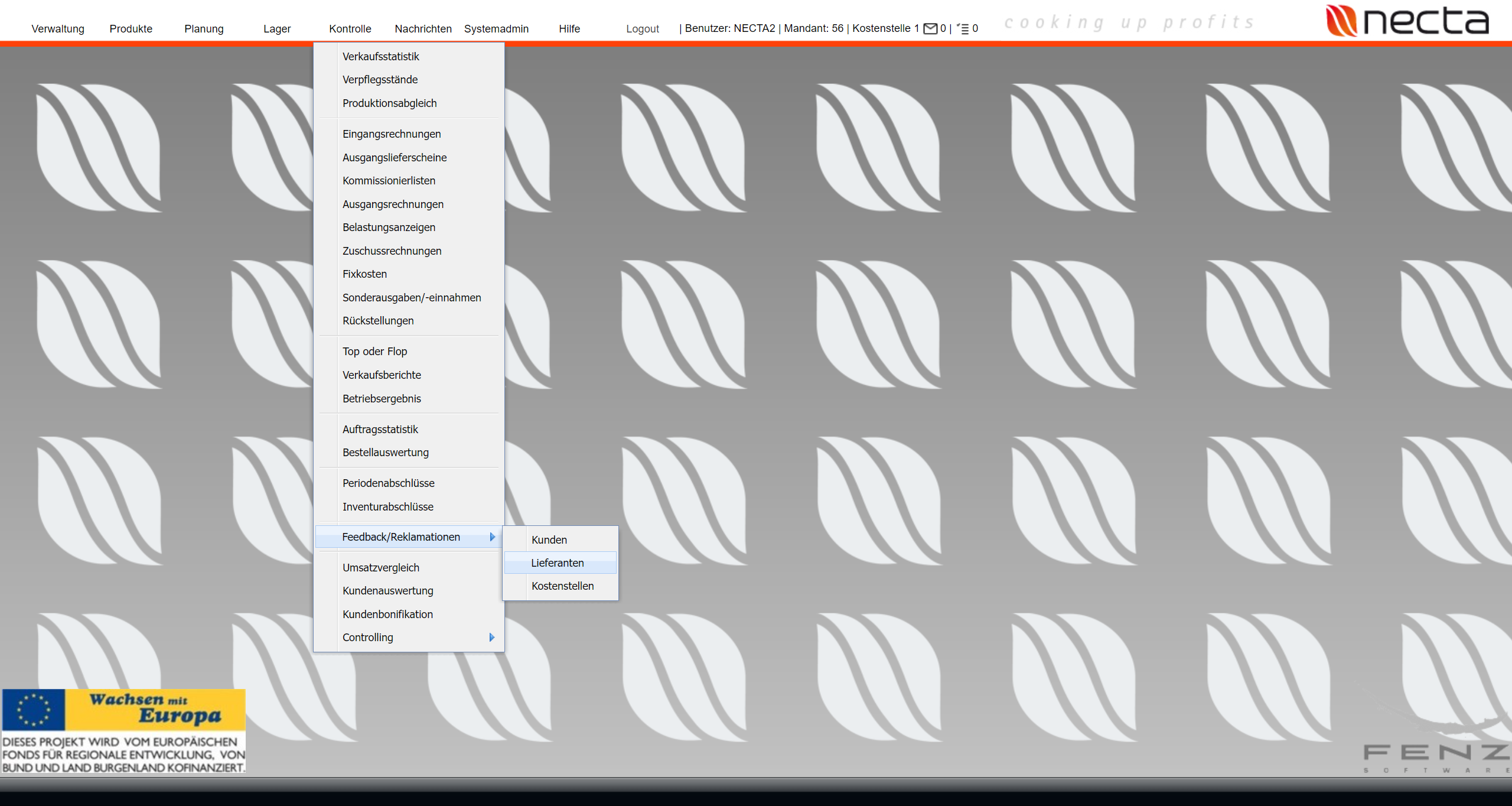Open the Verkaufsstatistik entry

[380, 56]
